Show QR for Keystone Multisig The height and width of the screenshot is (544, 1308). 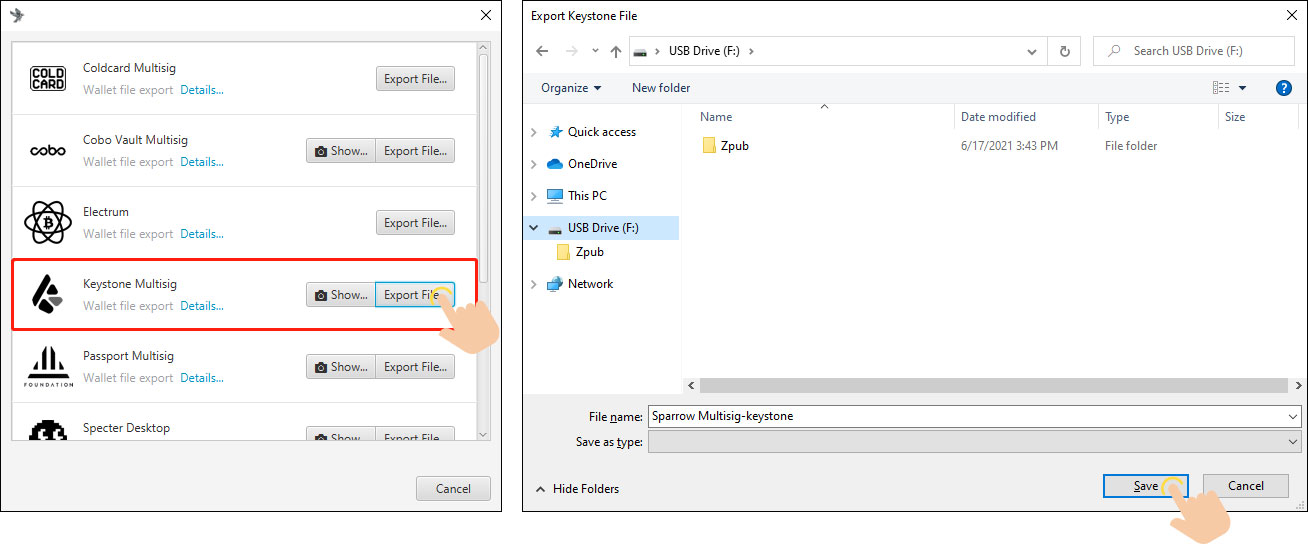(x=340, y=295)
